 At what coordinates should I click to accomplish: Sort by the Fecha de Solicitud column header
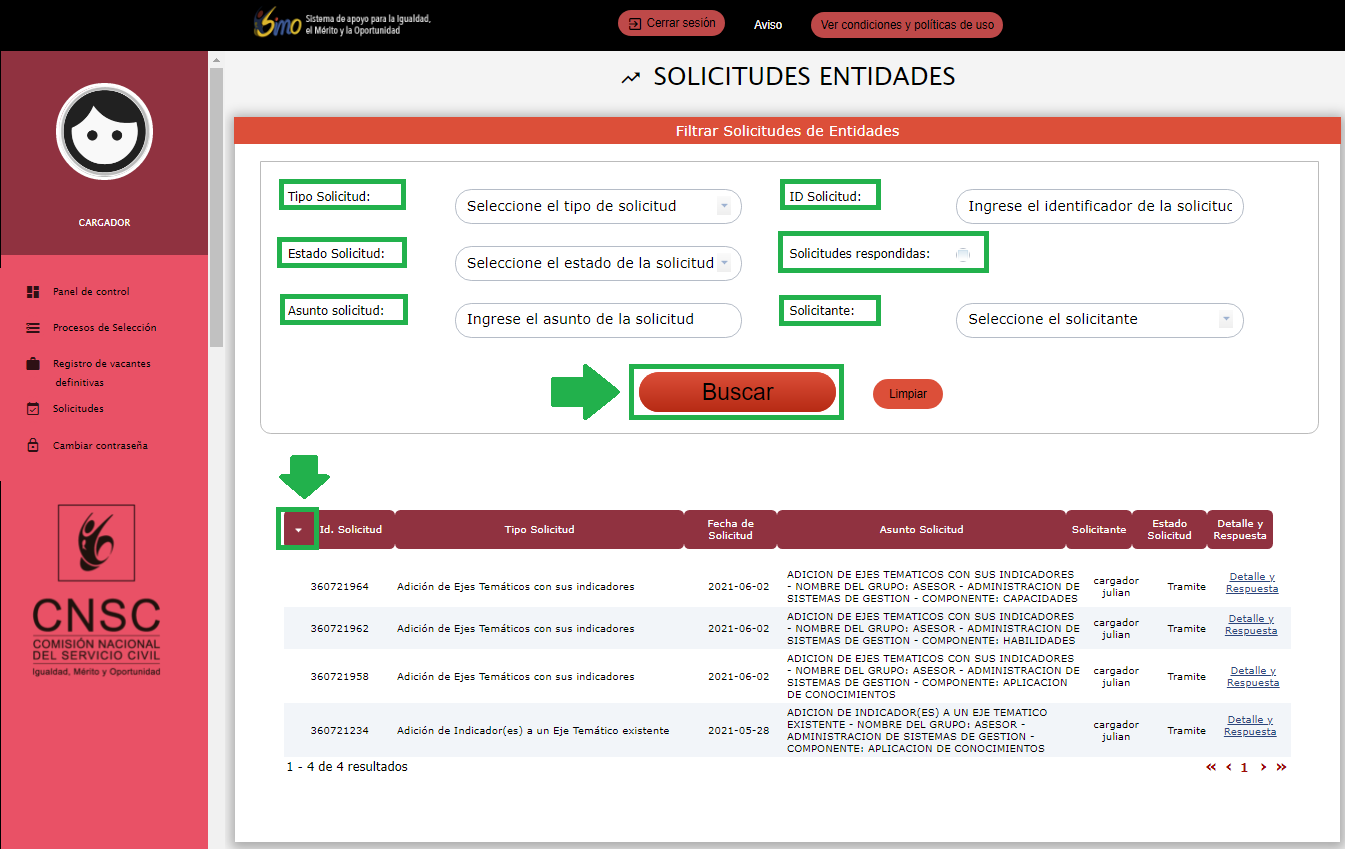(x=730, y=530)
